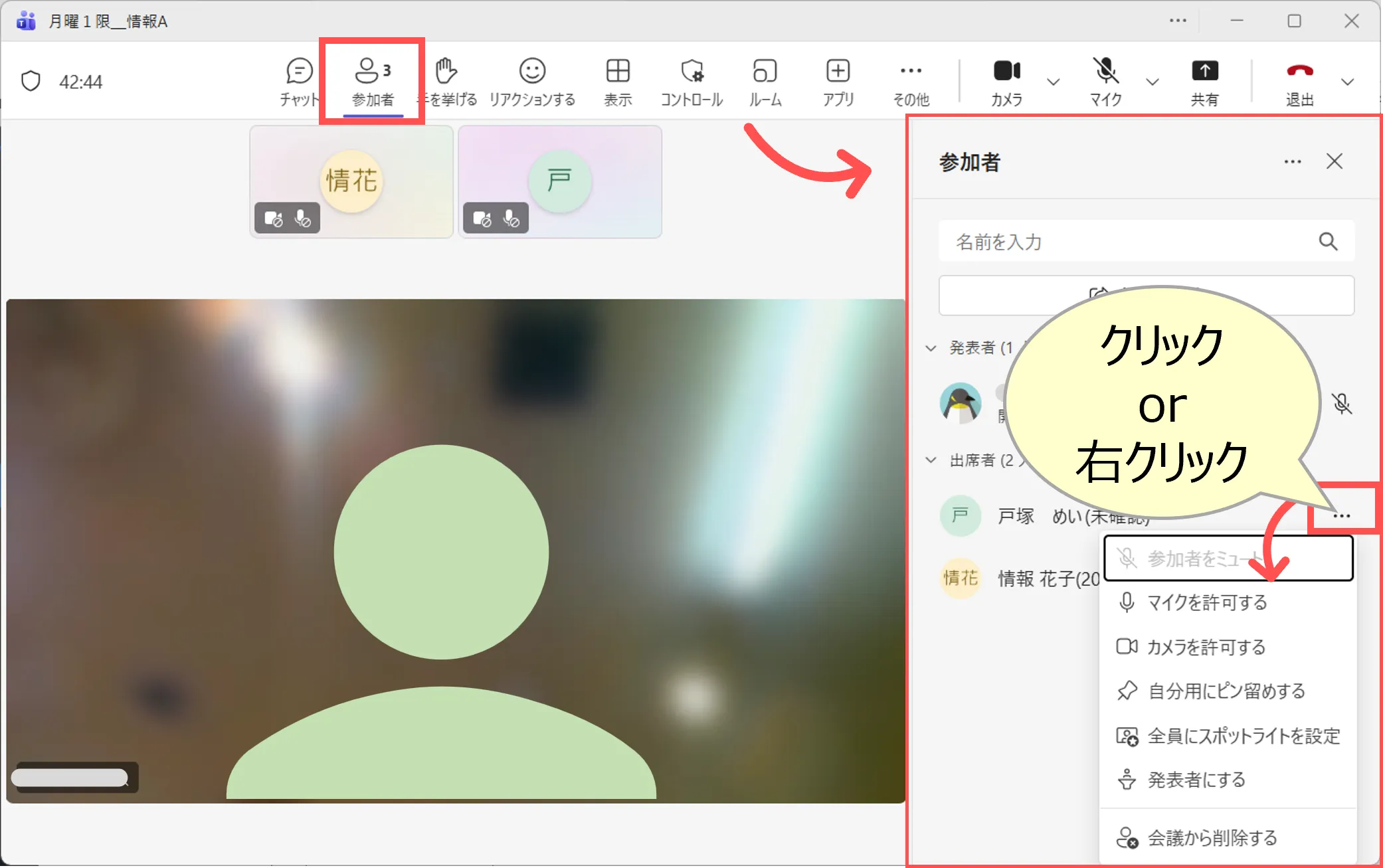
Task: Expand the microphone options dropdown arrow
Action: tap(1152, 82)
